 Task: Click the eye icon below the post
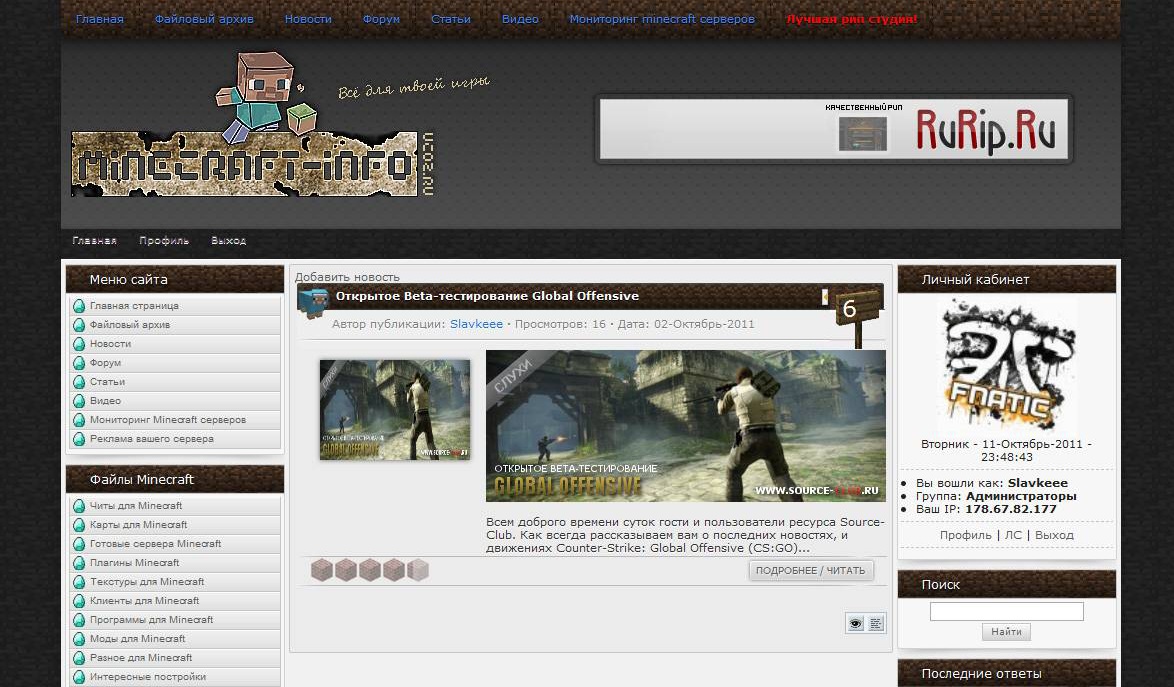tap(855, 623)
